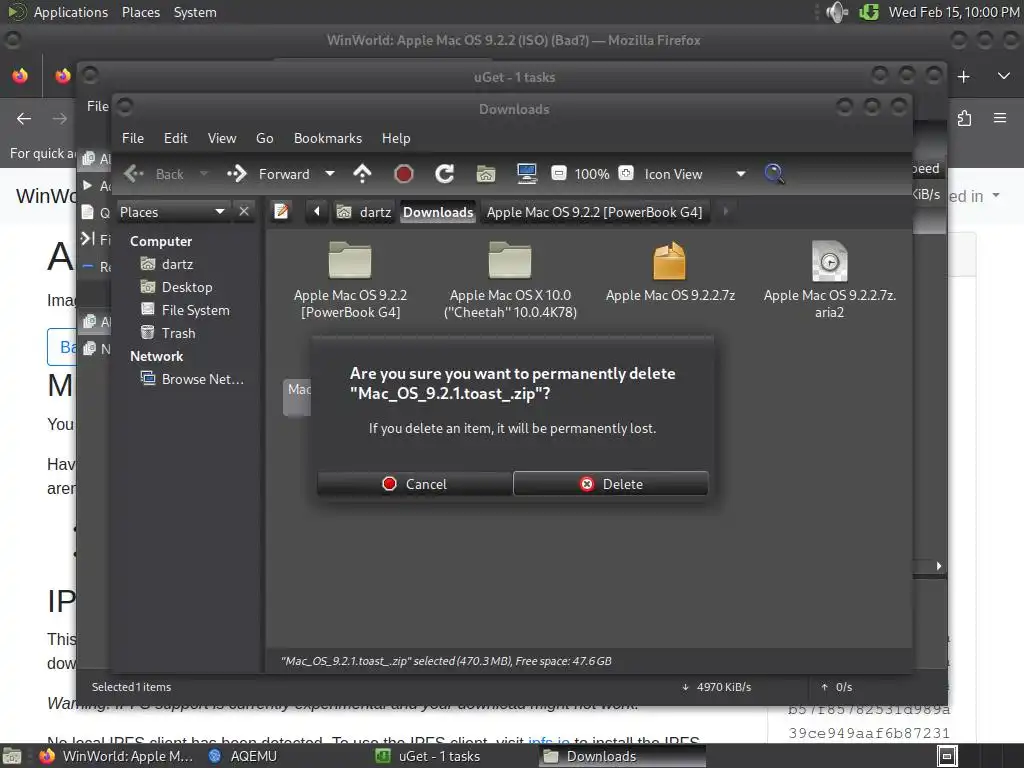This screenshot has height=768, width=1024.
Task: Open Firefox list all tabs chevron
Action: click(x=1004, y=76)
